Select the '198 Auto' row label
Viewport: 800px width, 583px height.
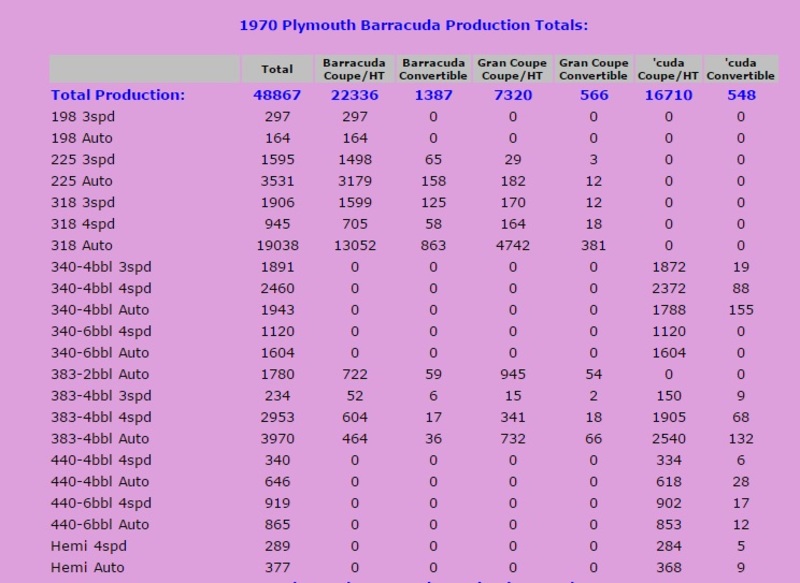click(x=82, y=138)
